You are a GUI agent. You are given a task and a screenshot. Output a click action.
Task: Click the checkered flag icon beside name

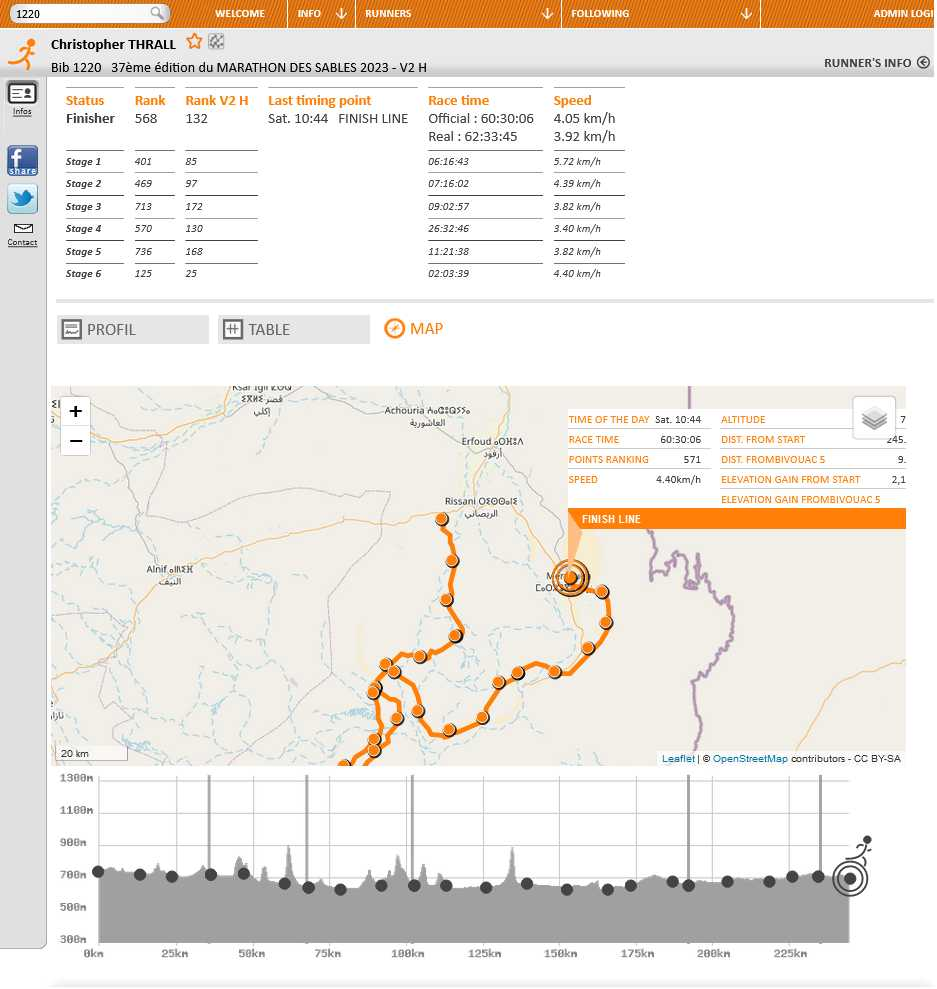coord(216,42)
